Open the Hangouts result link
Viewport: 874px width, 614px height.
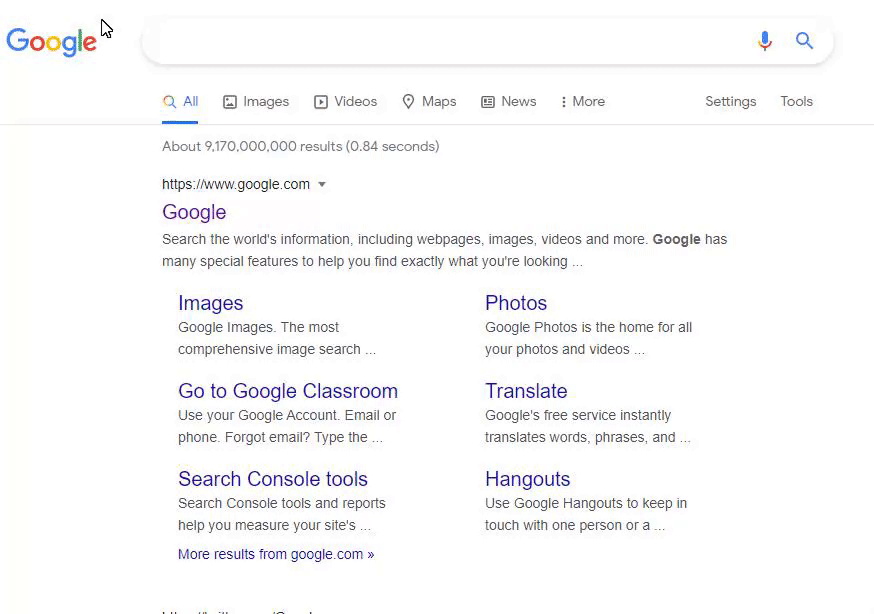pos(527,479)
